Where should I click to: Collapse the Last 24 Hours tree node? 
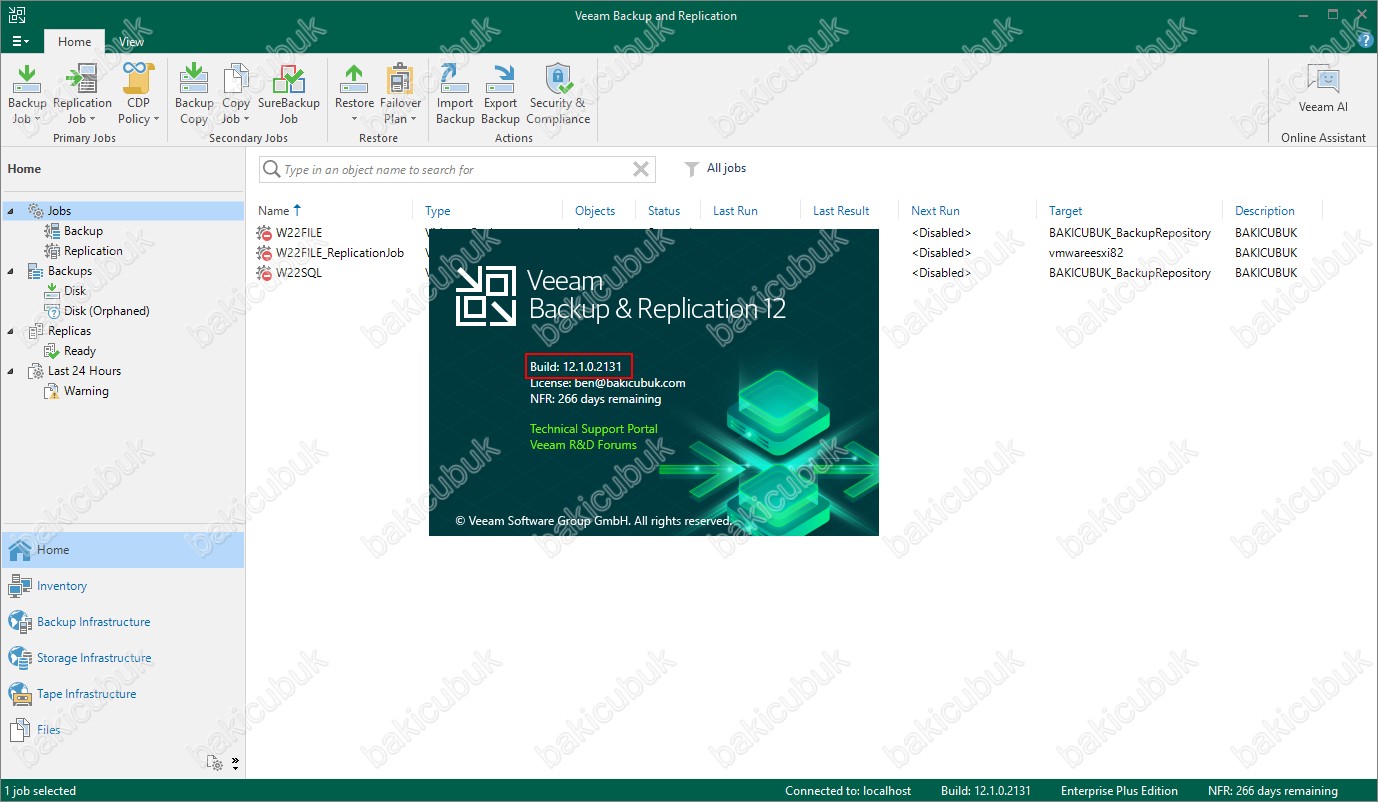click(x=10, y=371)
